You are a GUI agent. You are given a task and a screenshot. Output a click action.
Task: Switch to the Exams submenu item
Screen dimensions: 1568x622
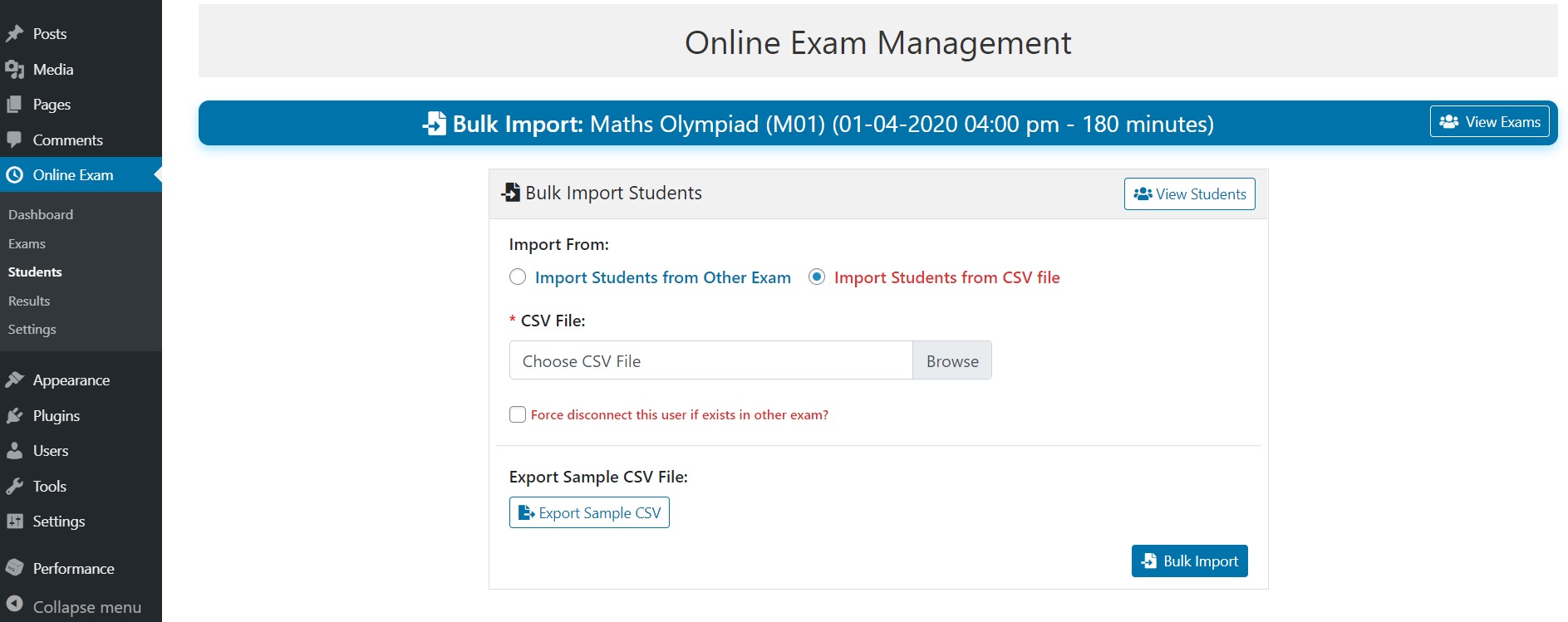(27, 243)
